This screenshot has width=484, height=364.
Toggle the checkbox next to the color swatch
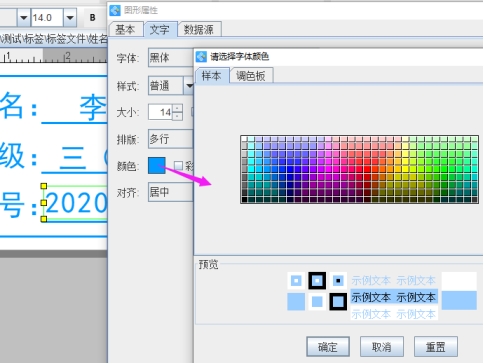pos(179,165)
